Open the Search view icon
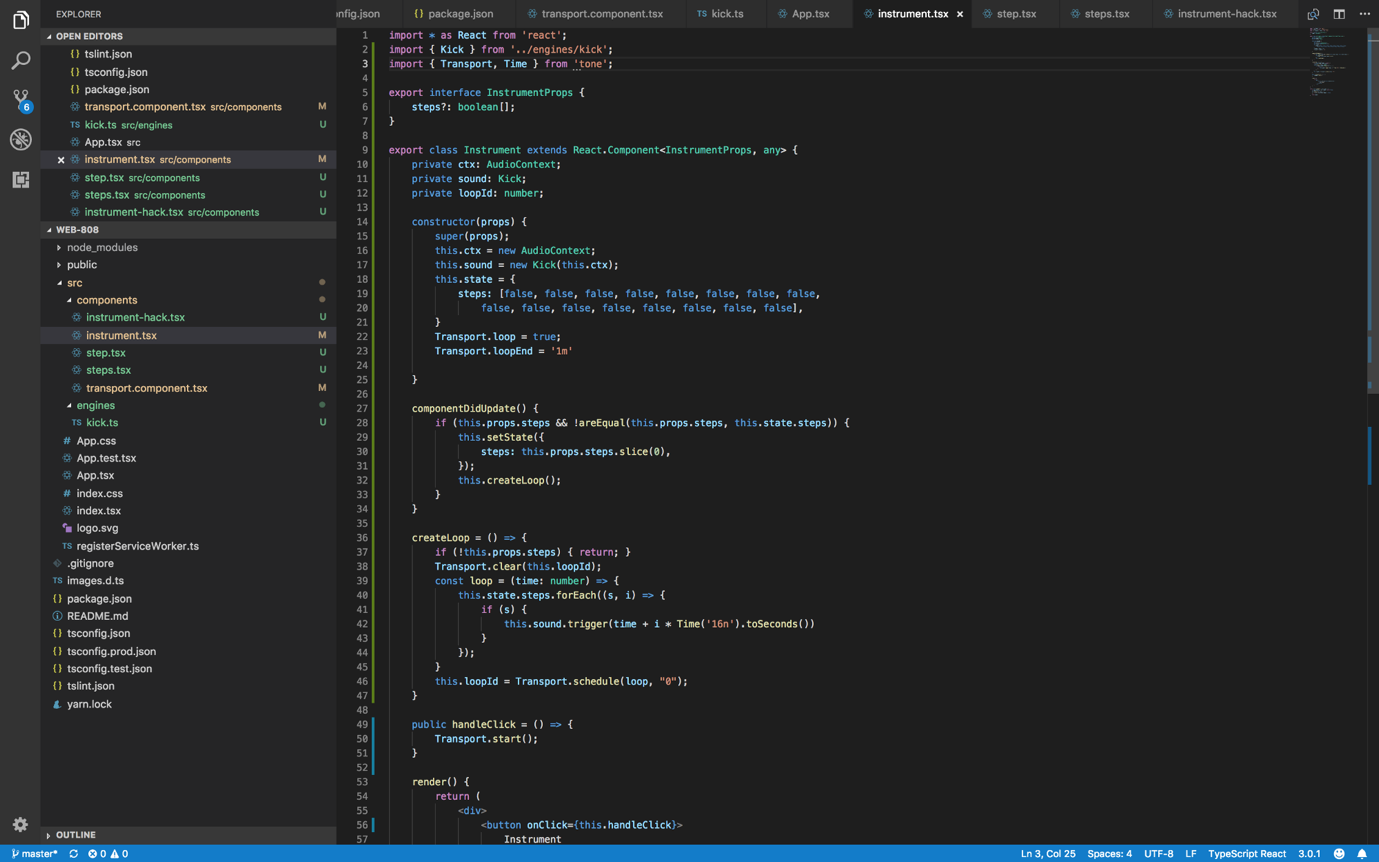Viewport: 1379px width, 862px height. click(20, 61)
